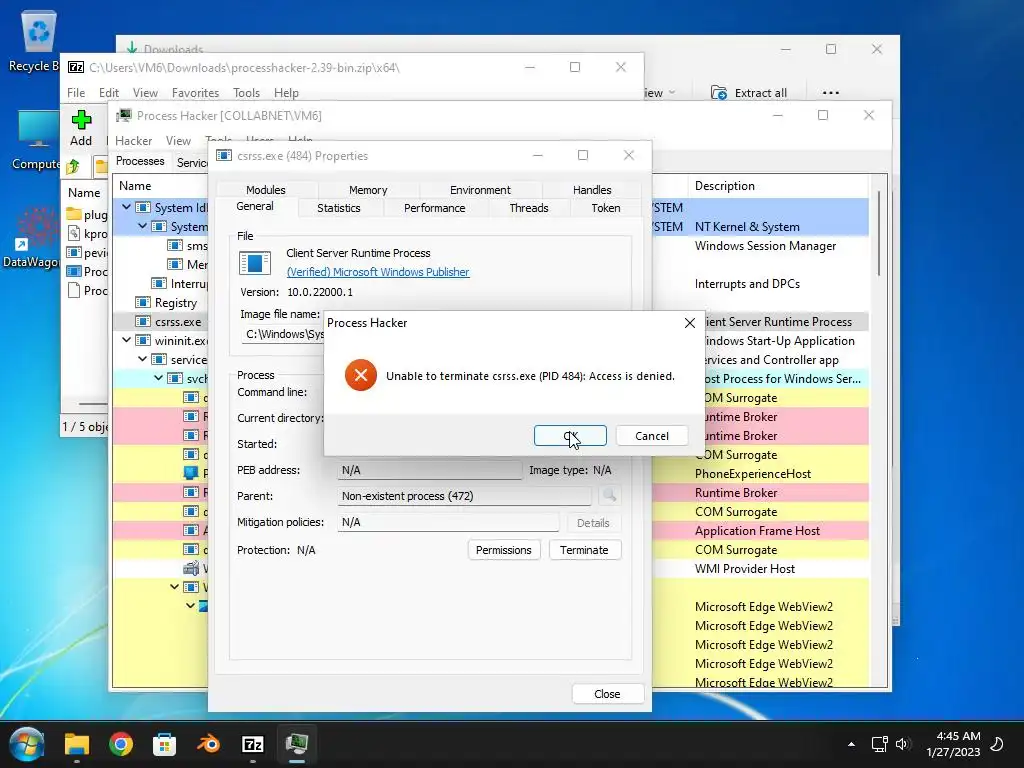Screen dimensions: 1024x768
Task: Select the Processes tab in Process Hacker
Action: [x=140, y=161]
